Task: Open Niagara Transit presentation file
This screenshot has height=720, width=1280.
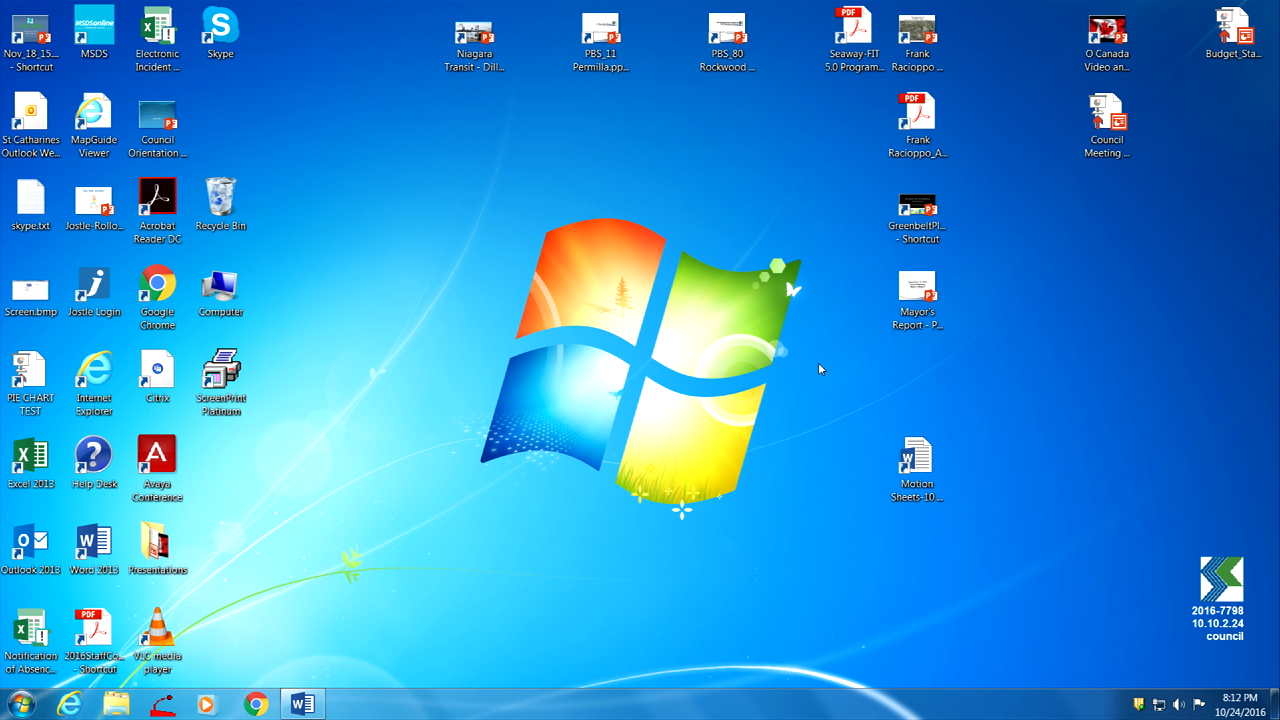Action: (474, 44)
